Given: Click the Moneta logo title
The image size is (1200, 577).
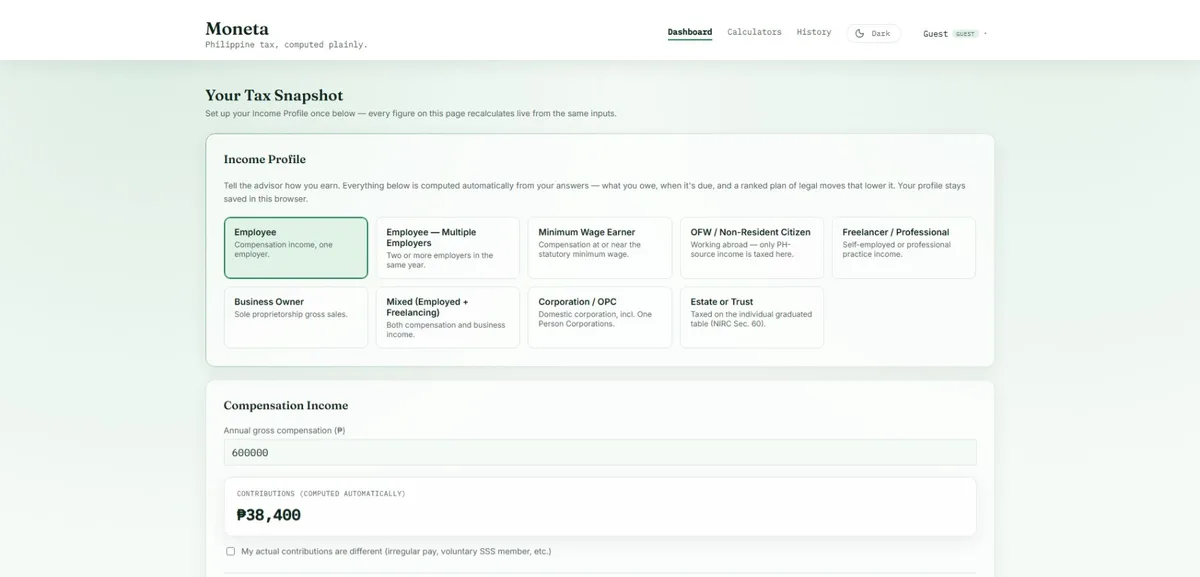Looking at the screenshot, I should (x=237, y=28).
